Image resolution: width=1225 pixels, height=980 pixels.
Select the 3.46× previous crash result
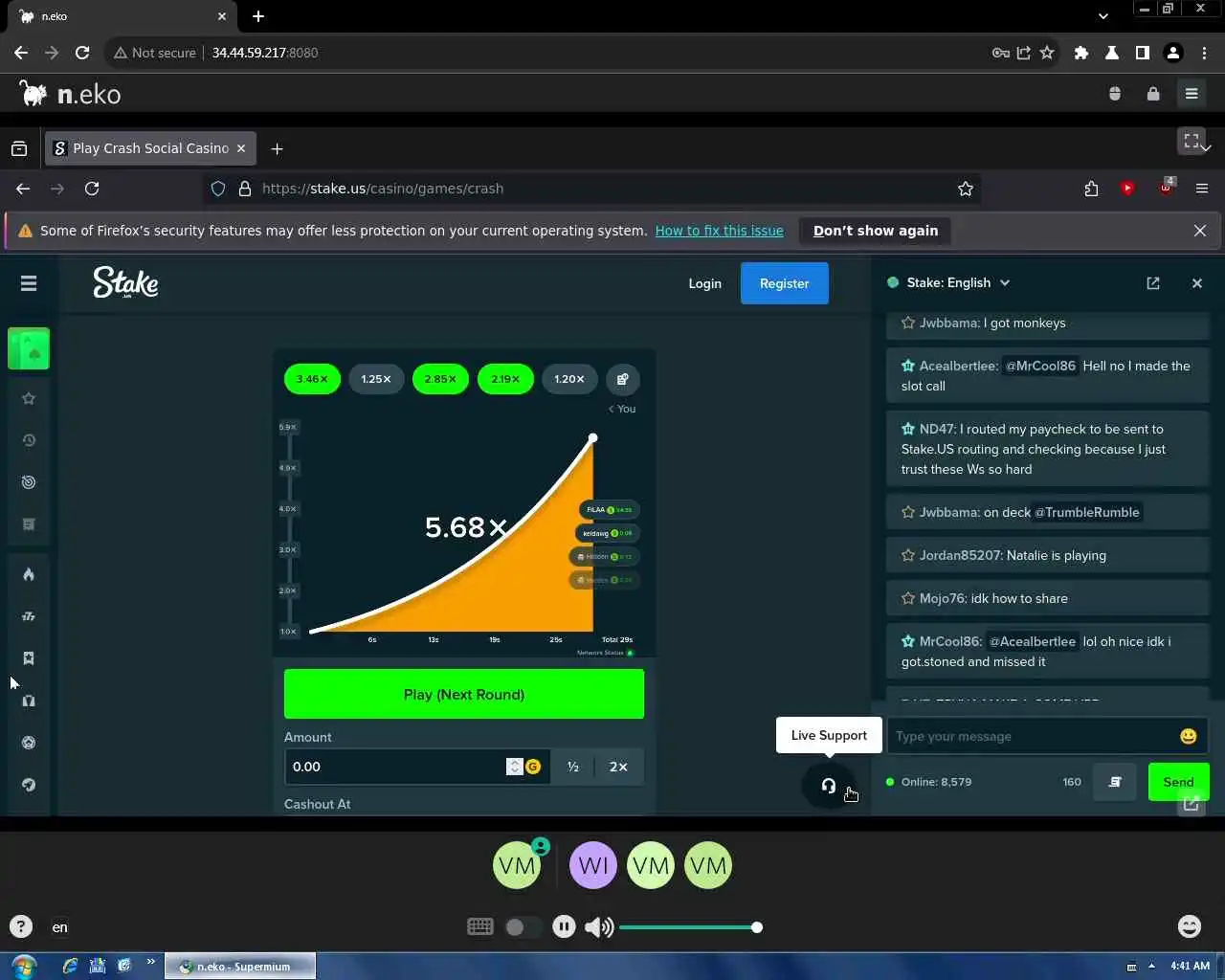pyautogui.click(x=312, y=379)
